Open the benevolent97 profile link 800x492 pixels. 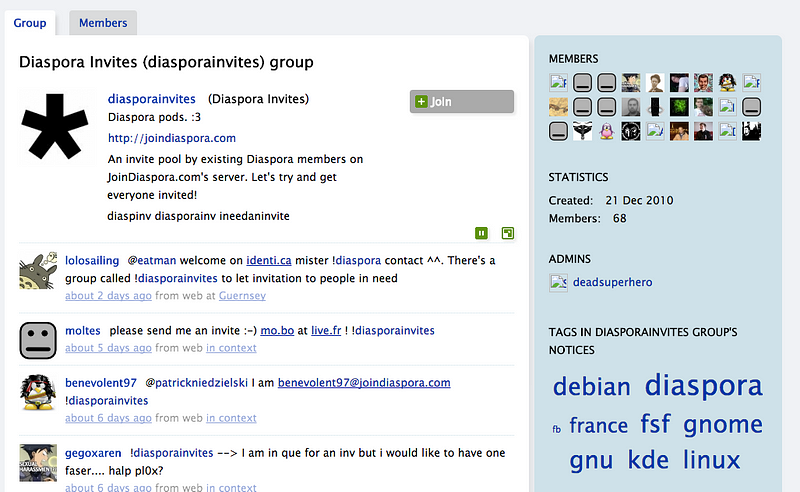tap(101, 383)
